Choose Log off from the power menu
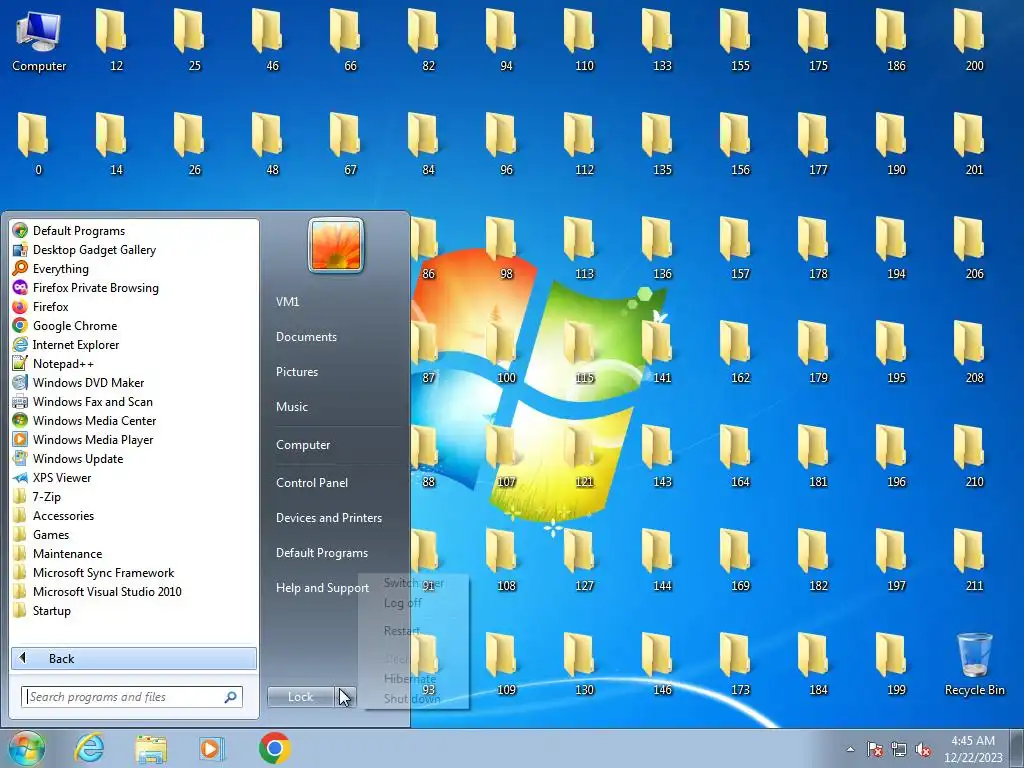This screenshot has height=768, width=1024. click(403, 603)
